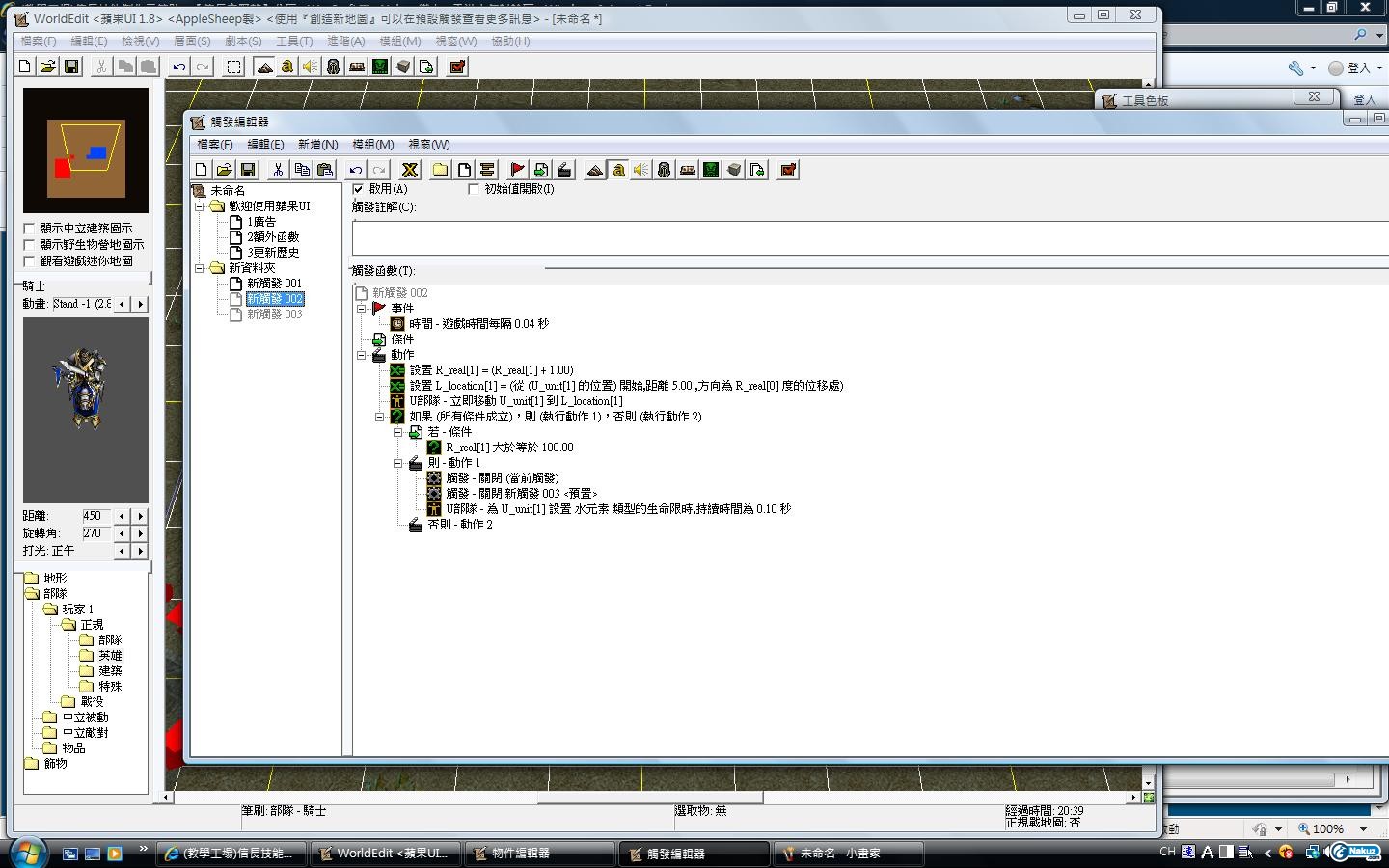Screen dimensions: 1389x868
Task: Click the new event red flag icon
Action: (517, 171)
